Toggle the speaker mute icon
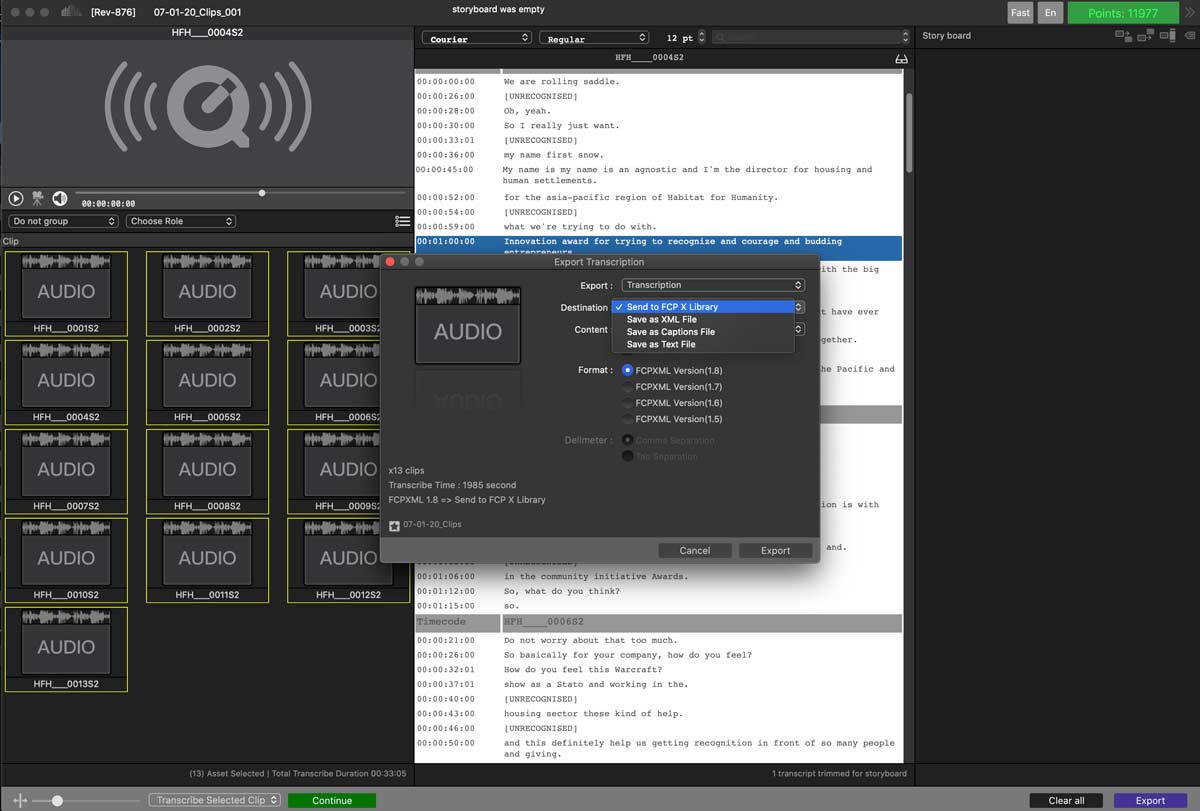 point(60,199)
